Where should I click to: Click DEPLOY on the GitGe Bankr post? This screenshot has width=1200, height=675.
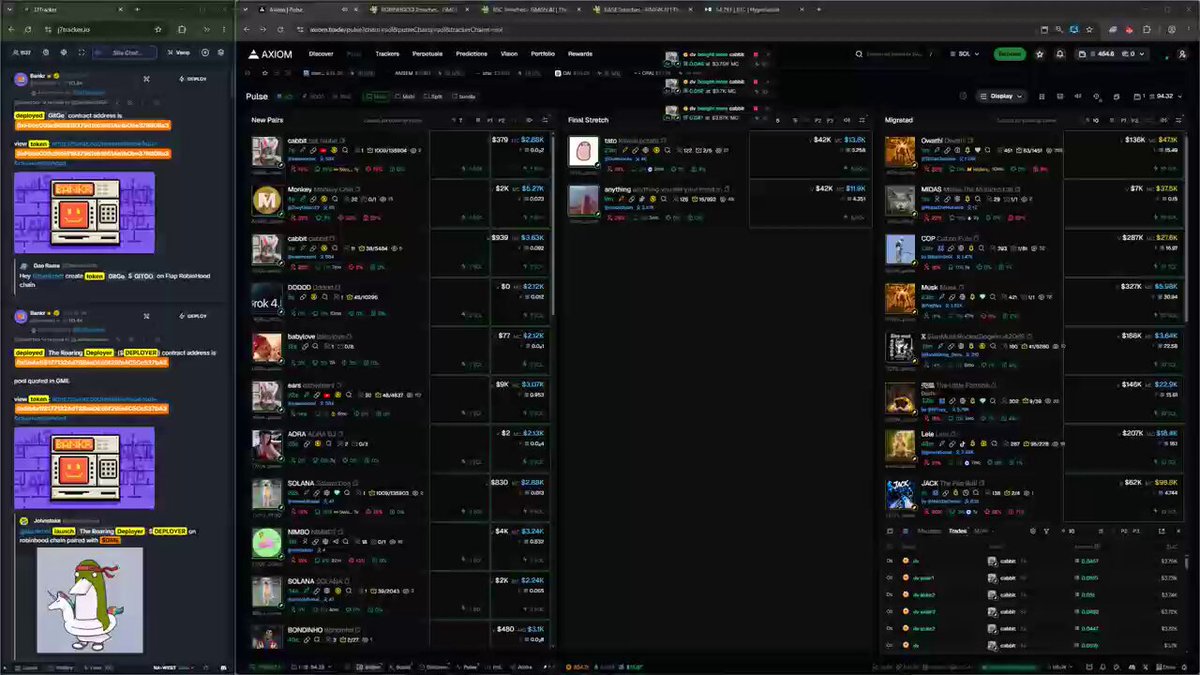(193, 77)
